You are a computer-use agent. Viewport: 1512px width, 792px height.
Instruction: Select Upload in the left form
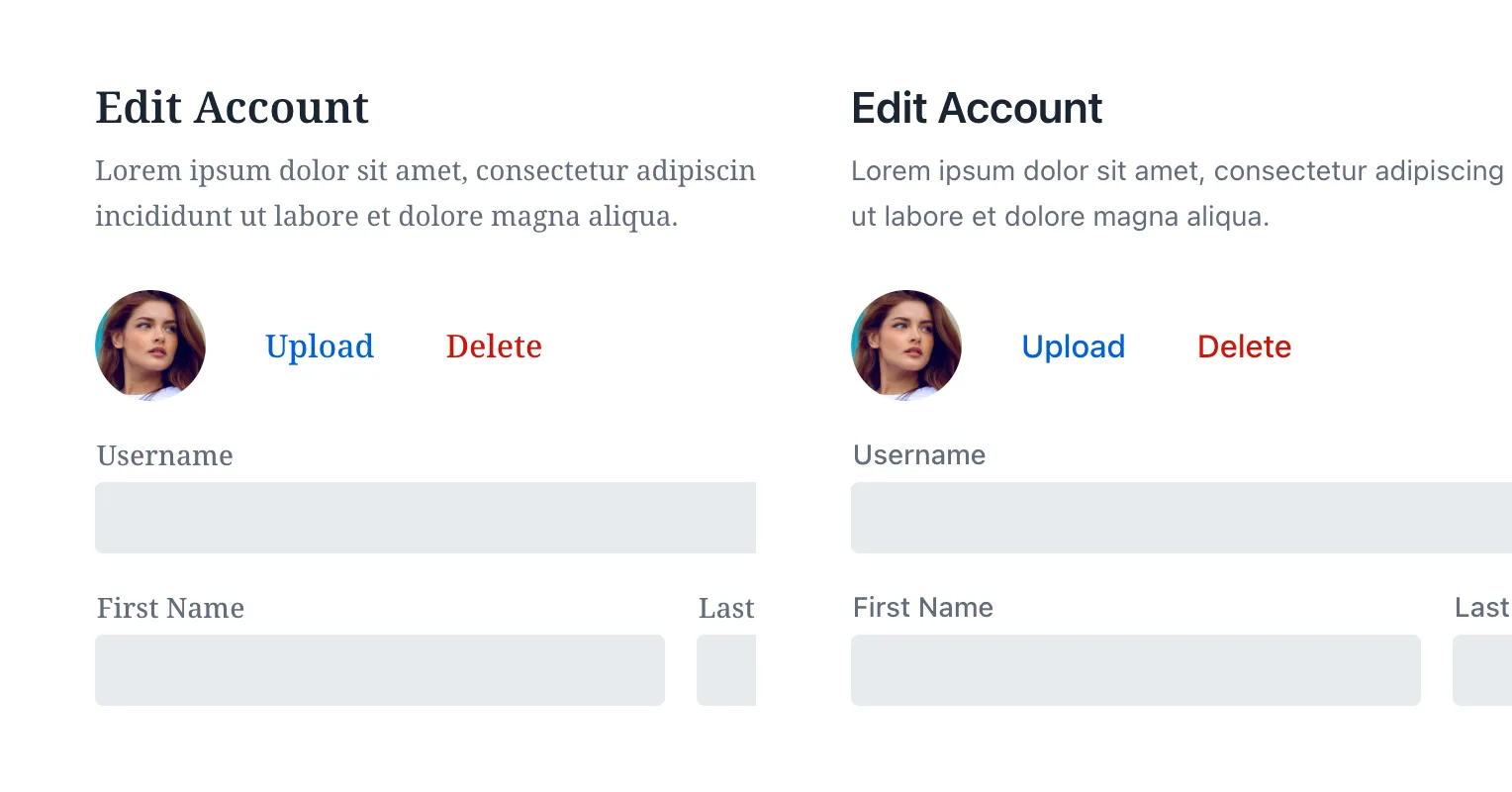319,346
